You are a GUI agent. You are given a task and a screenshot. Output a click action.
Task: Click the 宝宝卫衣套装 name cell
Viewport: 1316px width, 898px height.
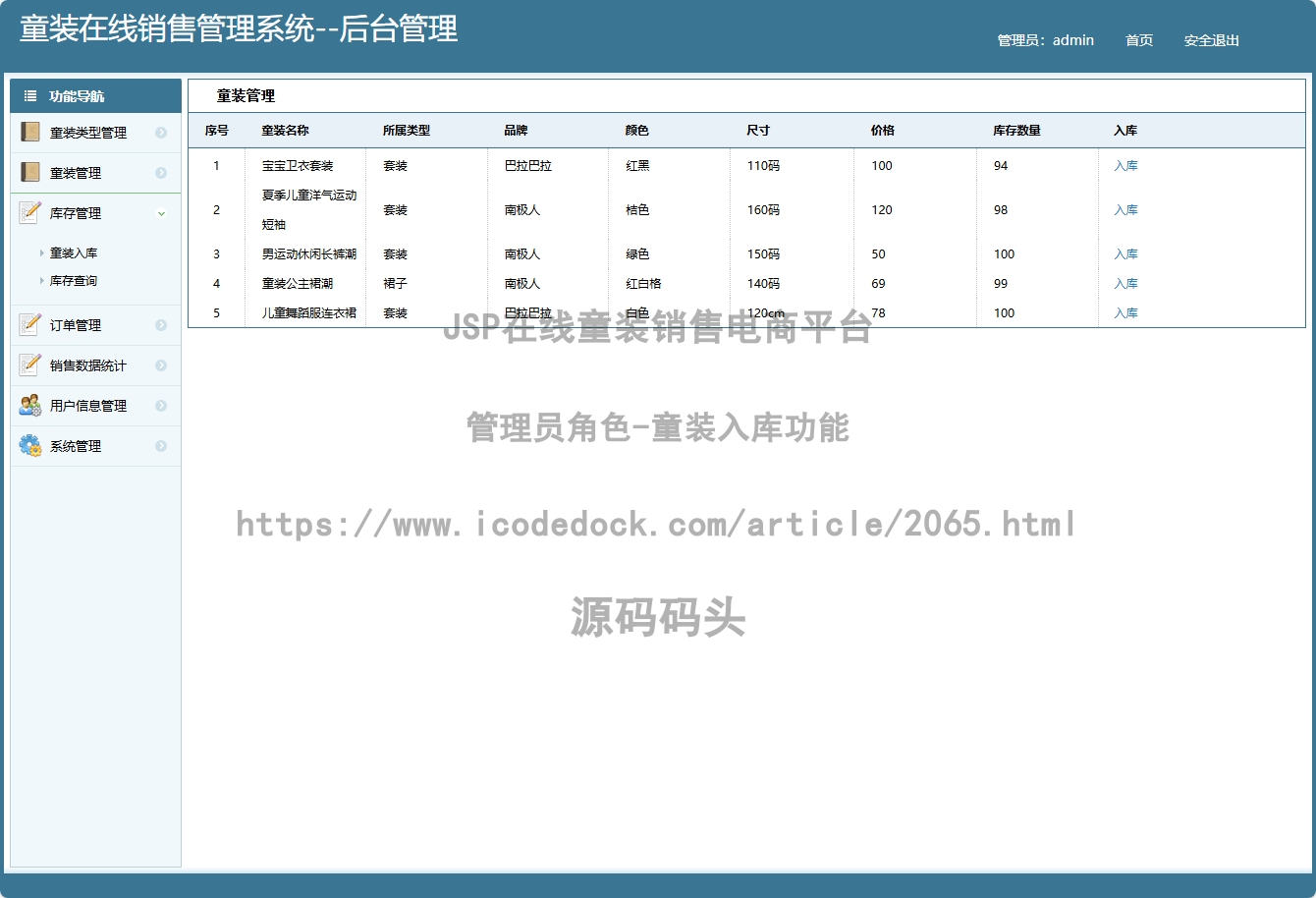298,166
